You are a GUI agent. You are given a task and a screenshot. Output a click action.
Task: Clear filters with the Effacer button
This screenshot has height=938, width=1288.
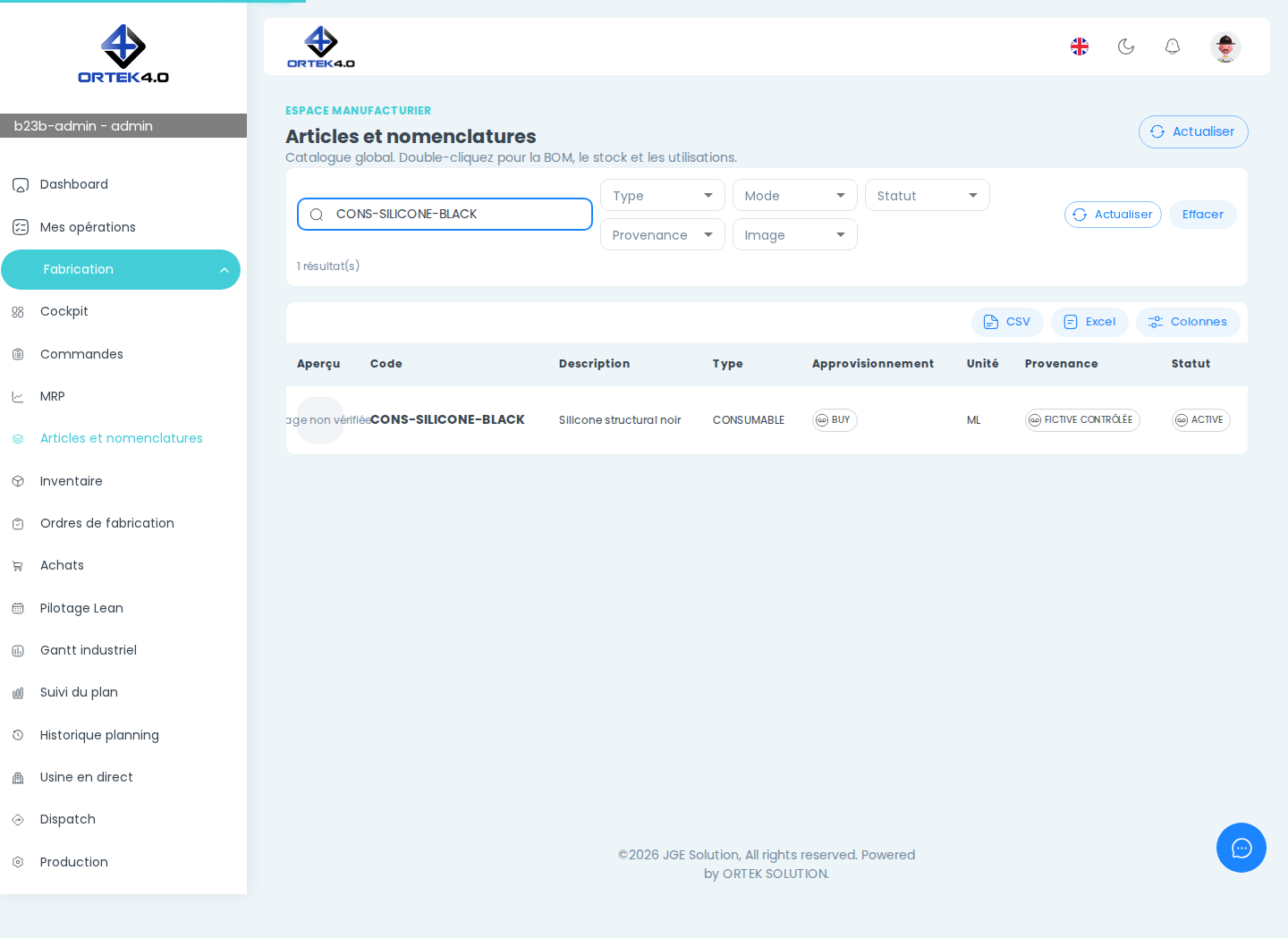[1203, 215]
